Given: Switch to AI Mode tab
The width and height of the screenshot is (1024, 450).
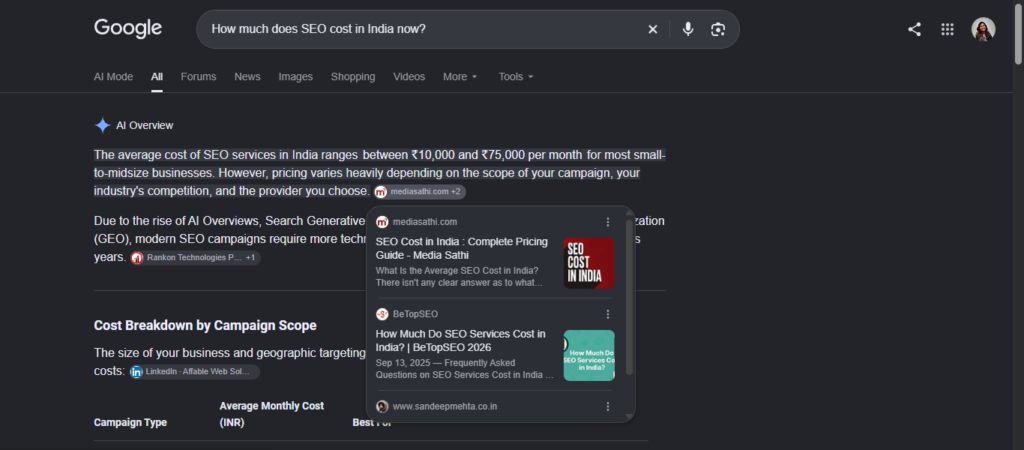Looking at the screenshot, I should [113, 76].
